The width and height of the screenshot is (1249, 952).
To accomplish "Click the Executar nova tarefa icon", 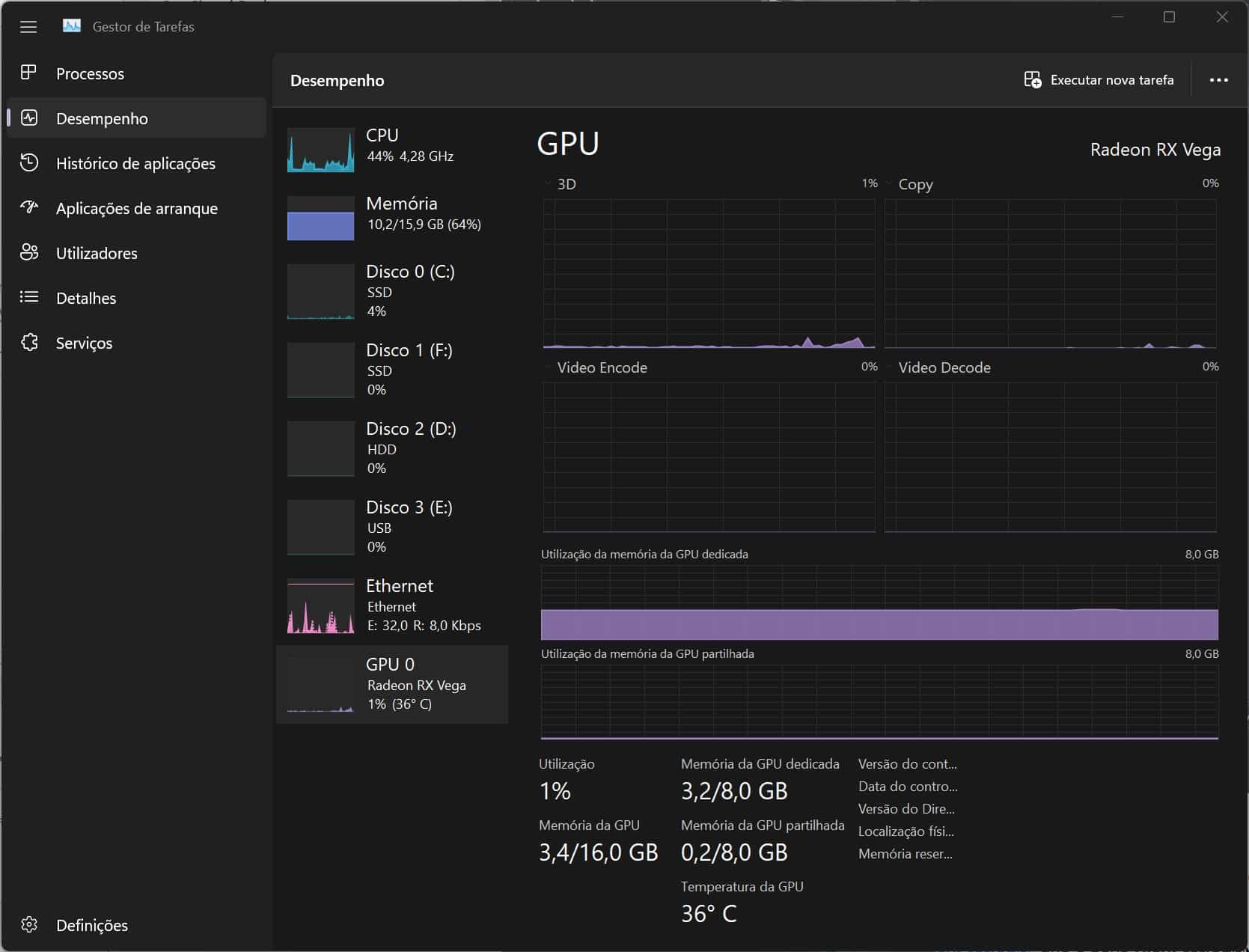I will coord(1033,80).
